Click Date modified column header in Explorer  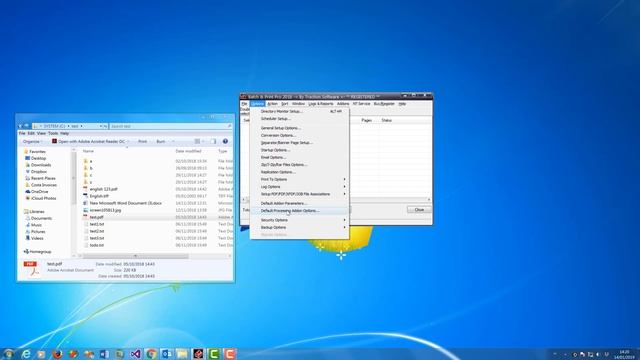(x=188, y=151)
